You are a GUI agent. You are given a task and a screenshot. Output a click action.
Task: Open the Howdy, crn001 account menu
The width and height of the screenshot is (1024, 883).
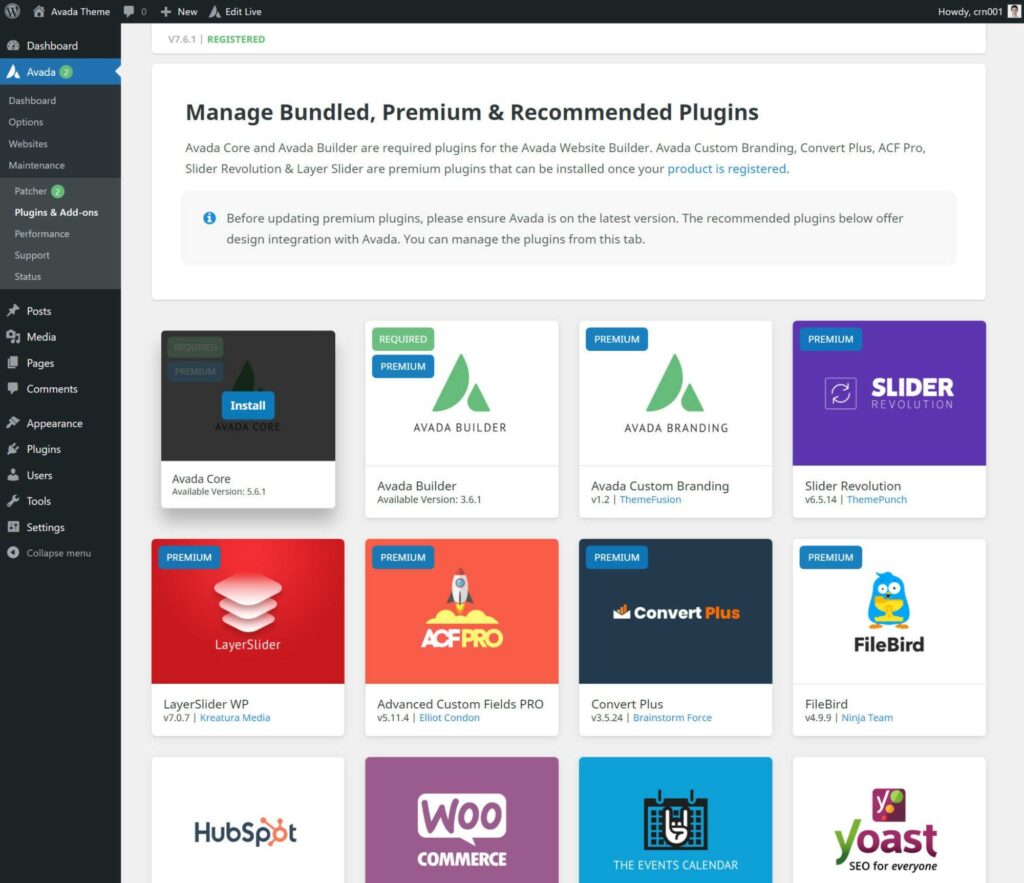(x=979, y=11)
